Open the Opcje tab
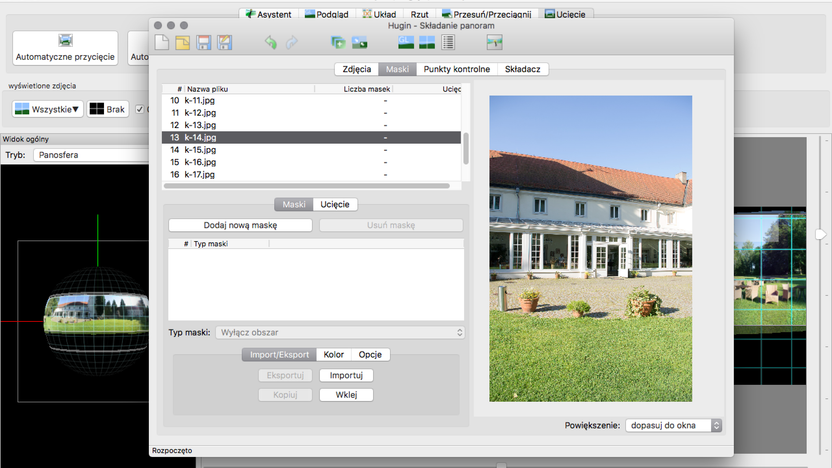 [370, 354]
